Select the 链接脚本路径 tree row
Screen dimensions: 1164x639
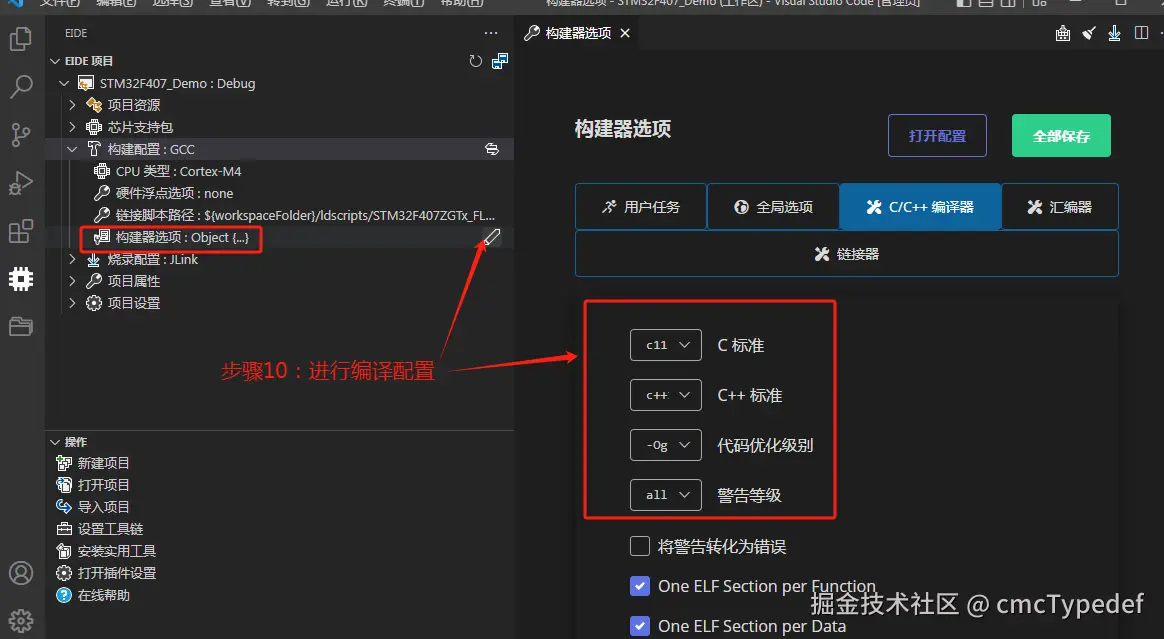tap(279, 215)
